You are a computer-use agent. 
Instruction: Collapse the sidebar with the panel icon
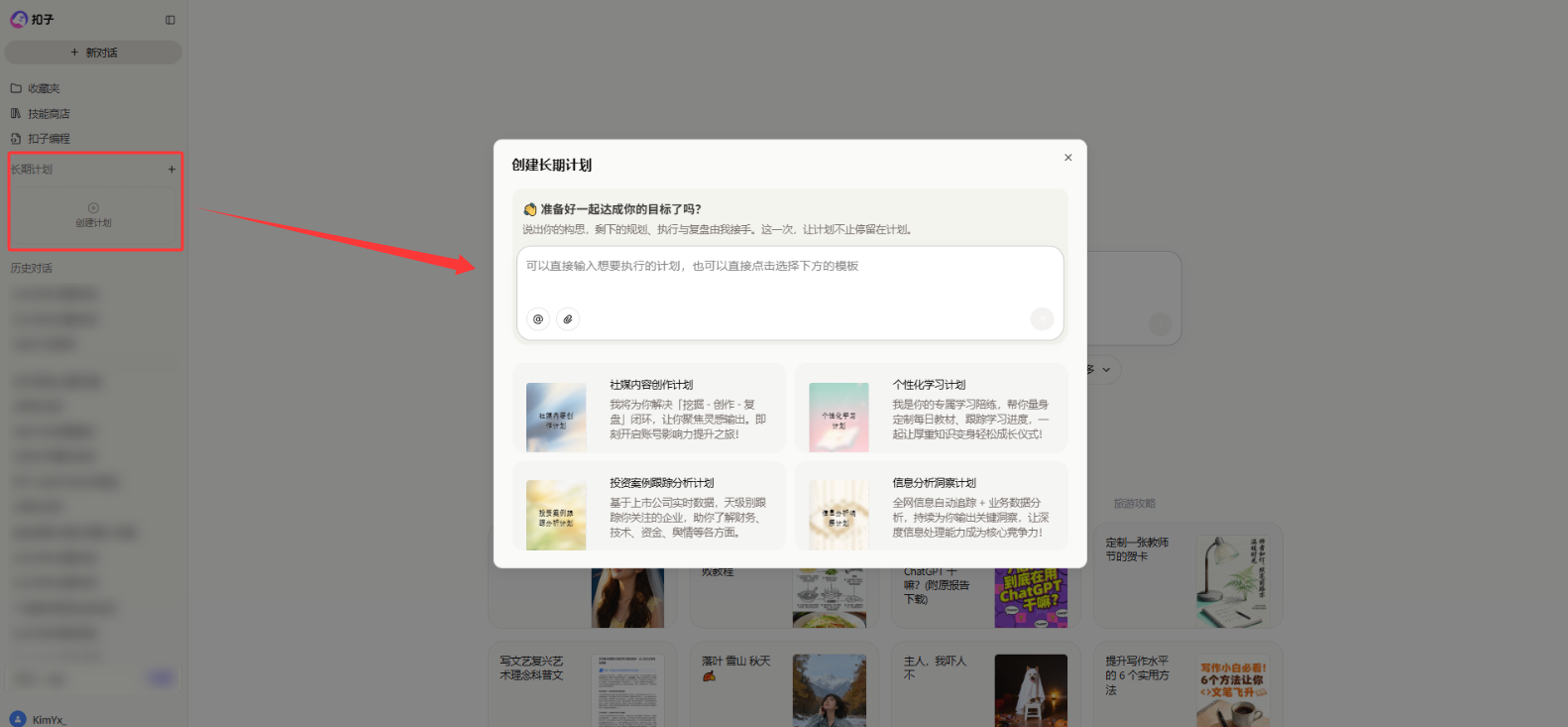[x=170, y=20]
